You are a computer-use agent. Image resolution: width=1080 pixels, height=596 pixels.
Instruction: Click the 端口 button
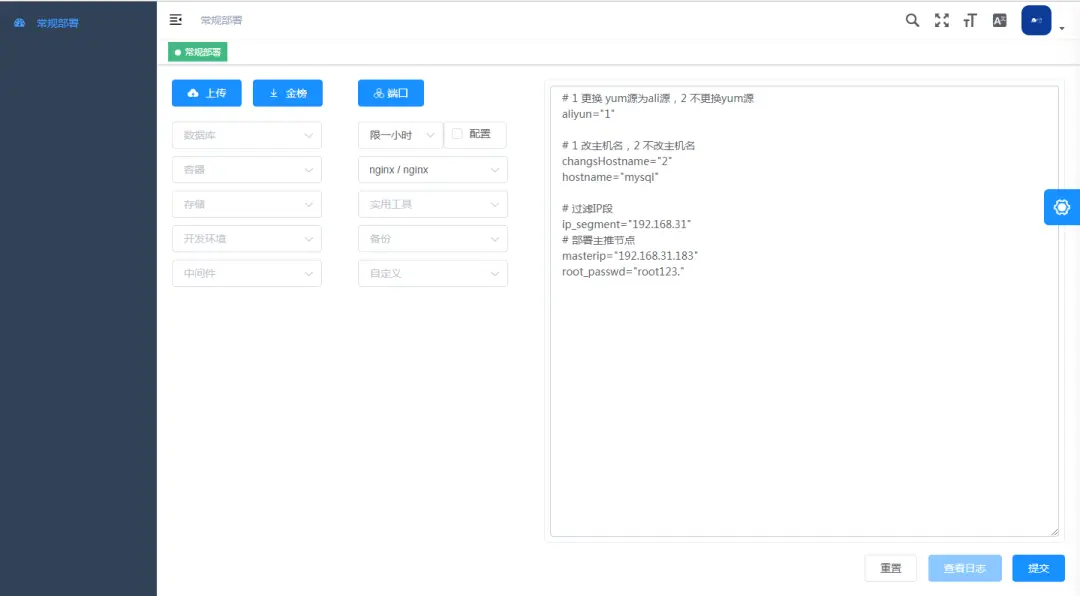coord(391,93)
